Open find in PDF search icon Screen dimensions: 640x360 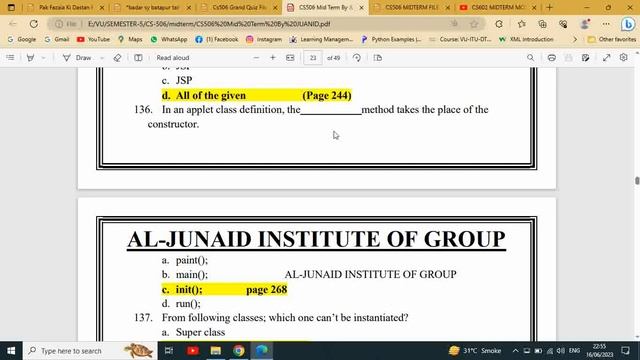[x=530, y=58]
